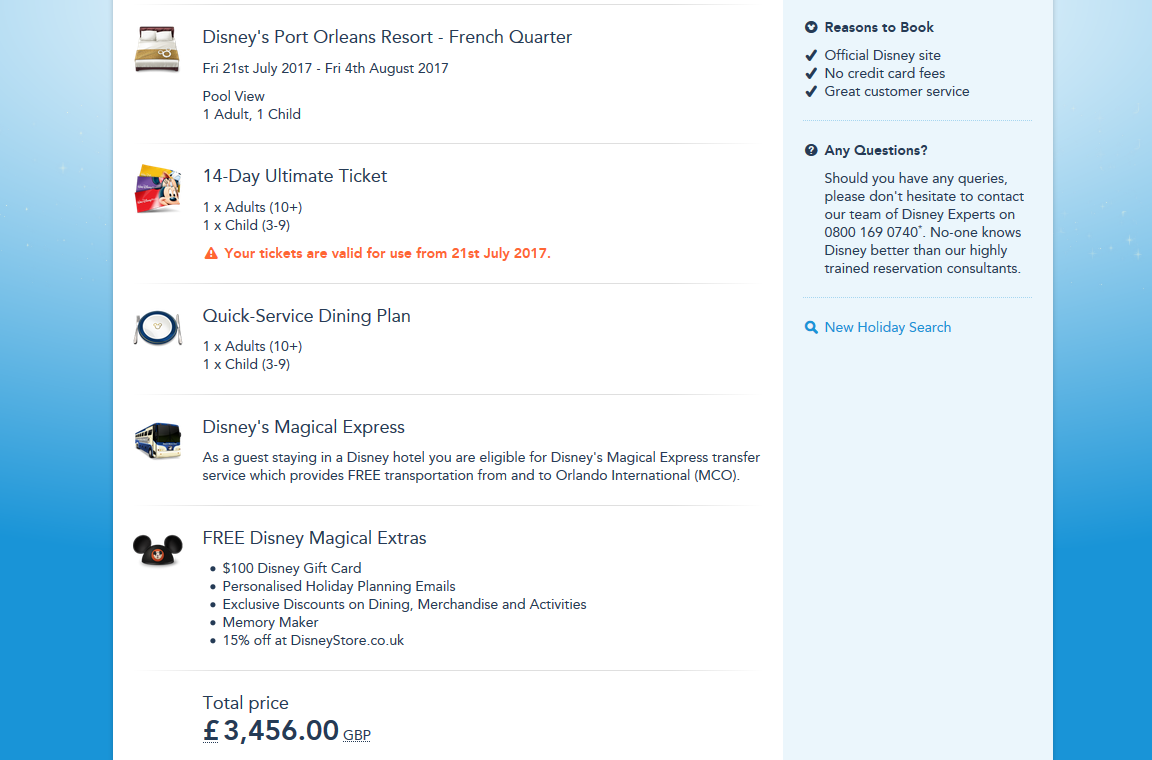Click the Official Disney site checkmark

tap(811, 55)
